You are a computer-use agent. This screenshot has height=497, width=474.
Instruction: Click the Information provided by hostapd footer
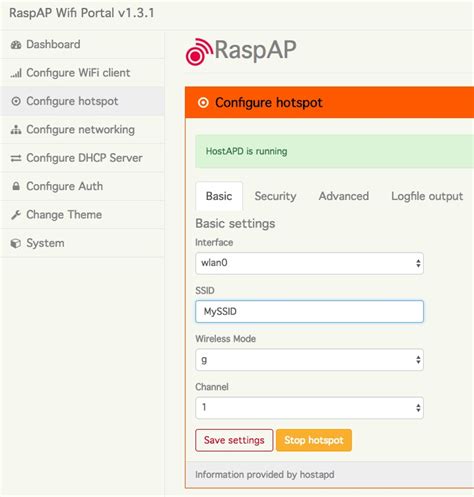[x=265, y=475]
